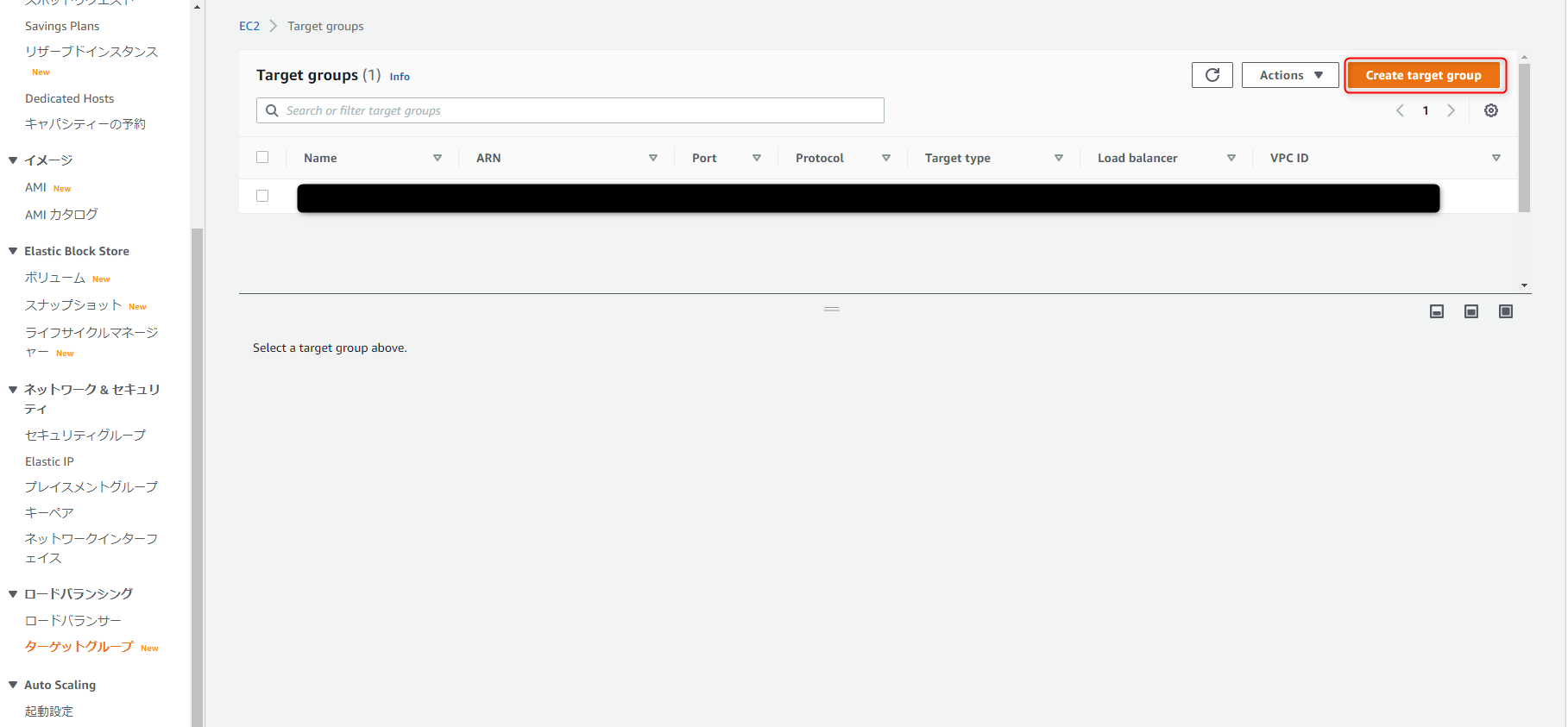Viewport: 1568px width, 727px height.
Task: Open ライフサイクルマネージャー in sidebar
Action: pos(91,342)
